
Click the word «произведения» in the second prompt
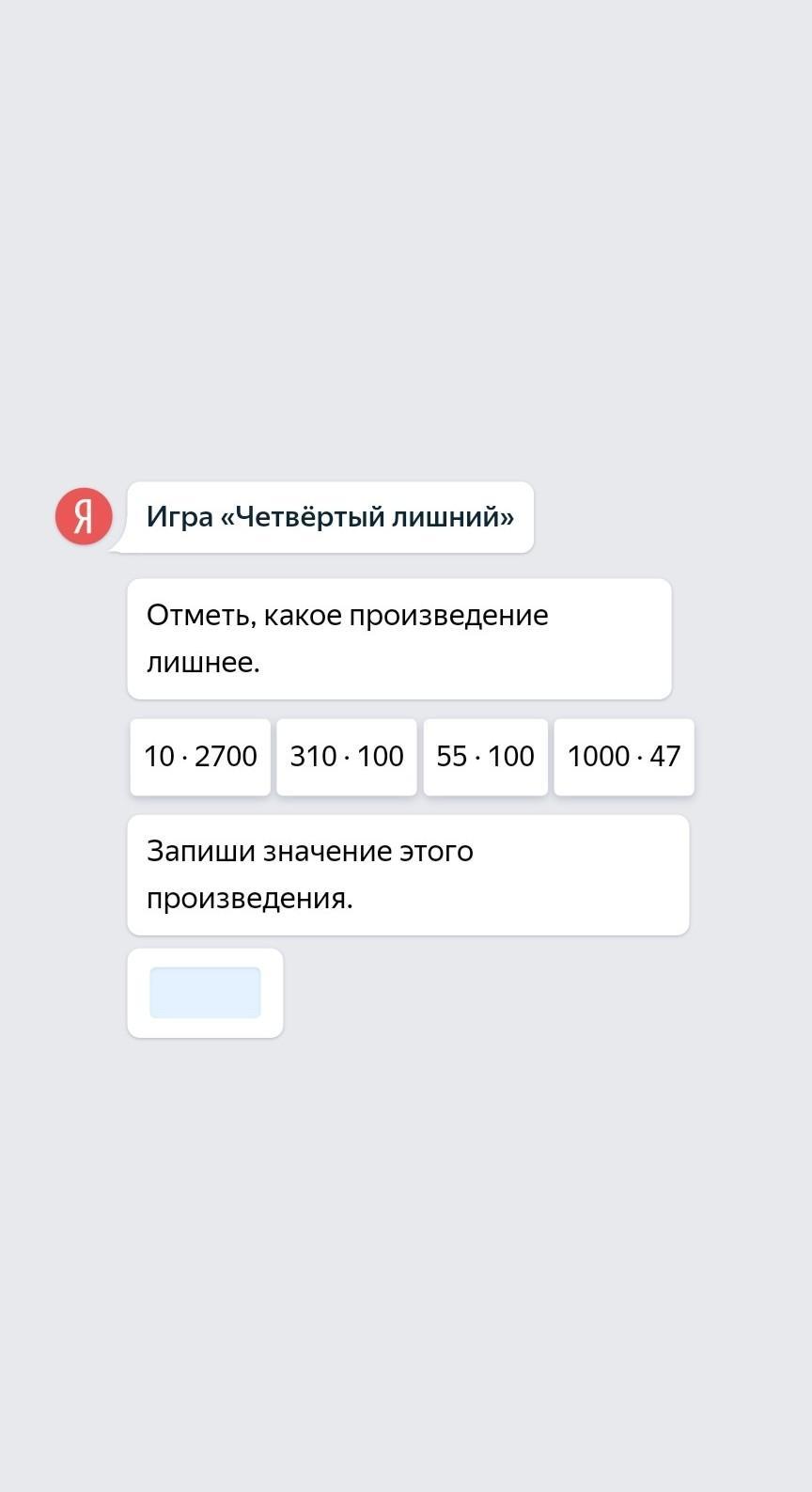[248, 899]
